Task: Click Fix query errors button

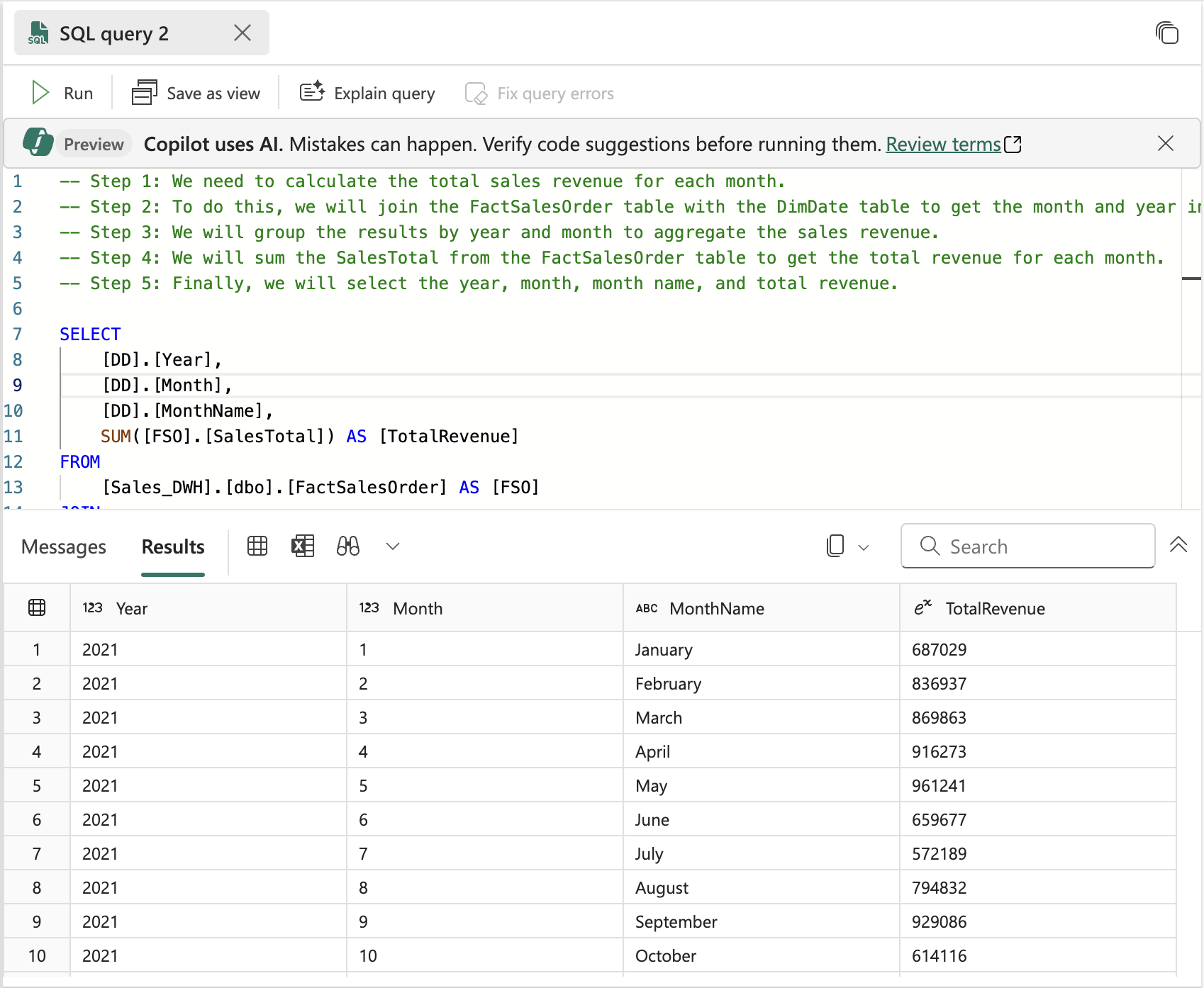Action: 539,93
